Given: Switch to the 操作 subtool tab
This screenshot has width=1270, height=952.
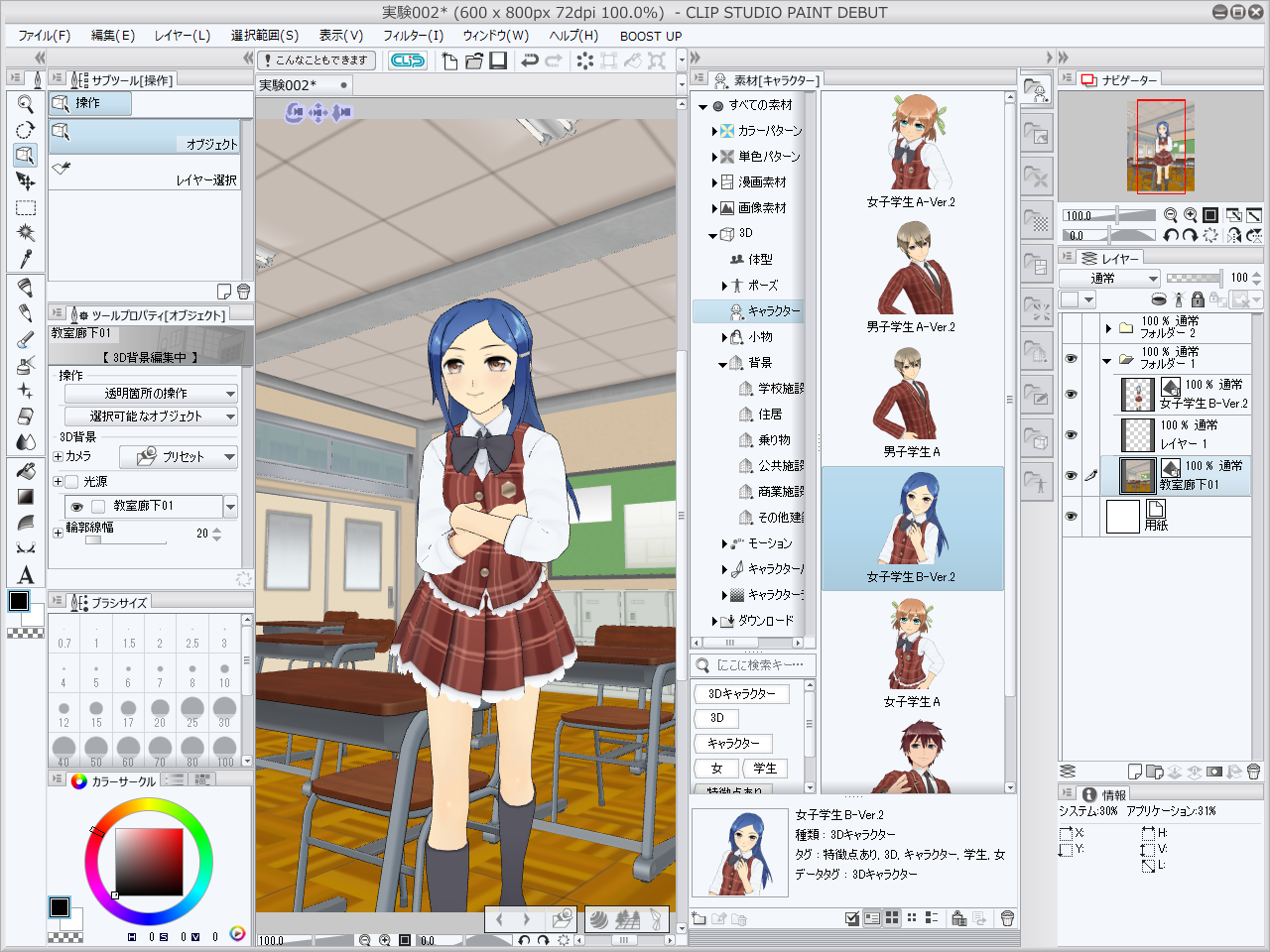Looking at the screenshot, I should click(89, 102).
